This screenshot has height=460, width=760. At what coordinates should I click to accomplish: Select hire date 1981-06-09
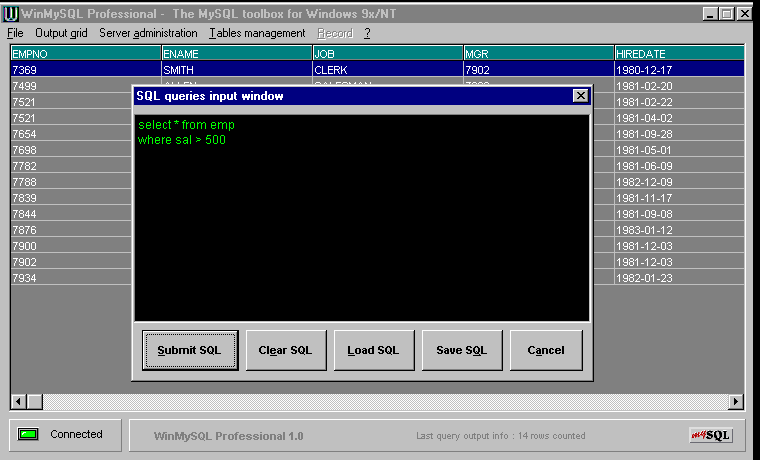click(680, 166)
